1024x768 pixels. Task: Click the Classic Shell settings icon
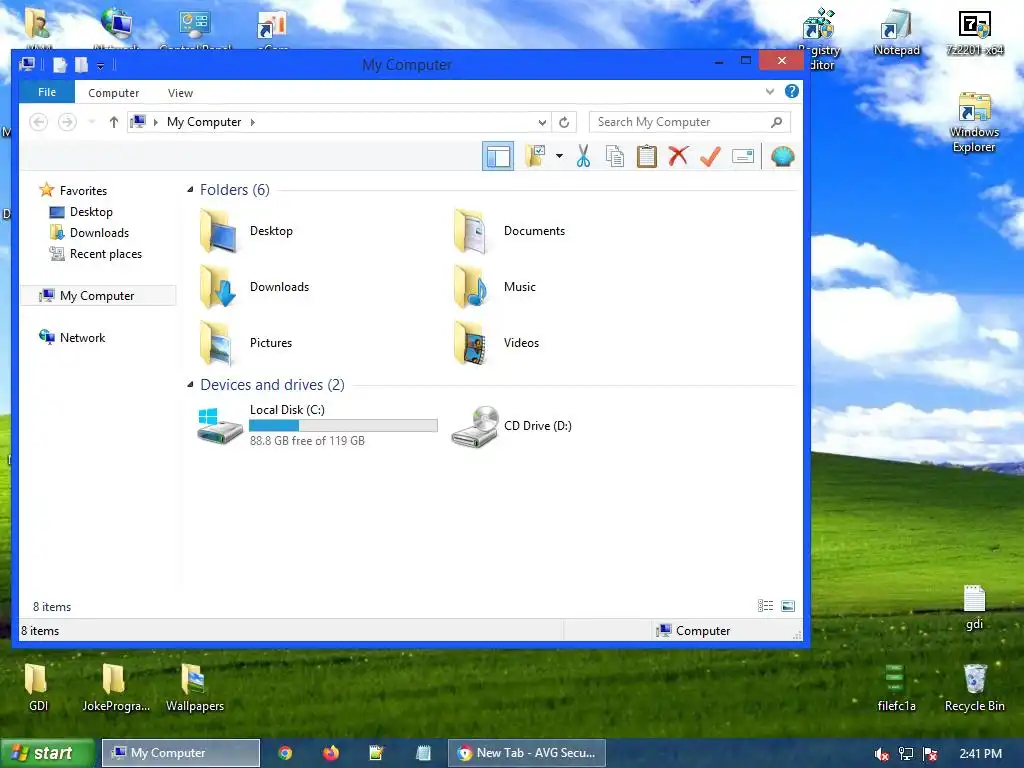[782, 156]
